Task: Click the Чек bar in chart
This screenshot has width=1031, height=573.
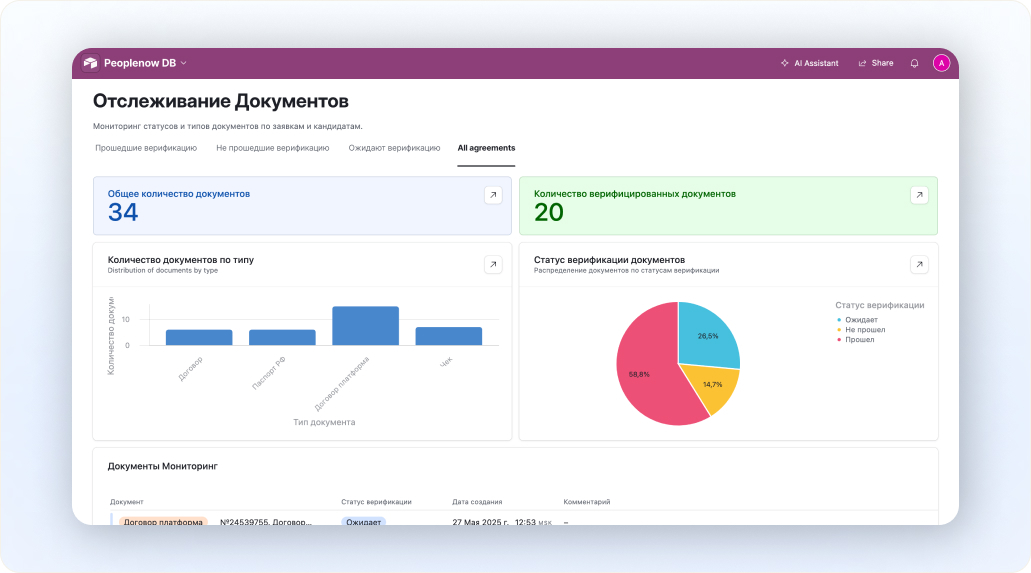Action: pos(448,336)
